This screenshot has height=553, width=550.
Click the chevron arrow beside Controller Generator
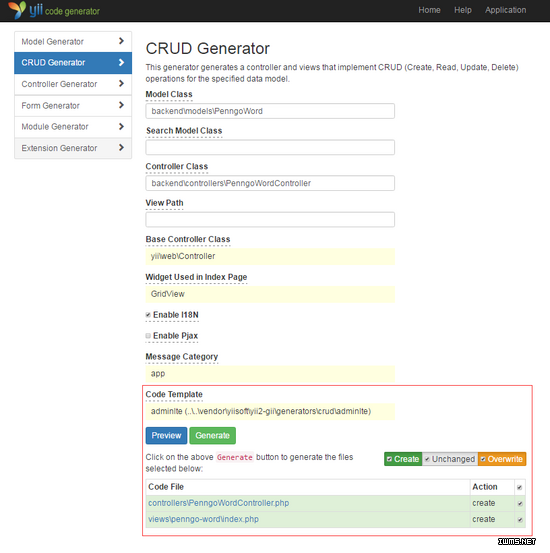(x=121, y=84)
